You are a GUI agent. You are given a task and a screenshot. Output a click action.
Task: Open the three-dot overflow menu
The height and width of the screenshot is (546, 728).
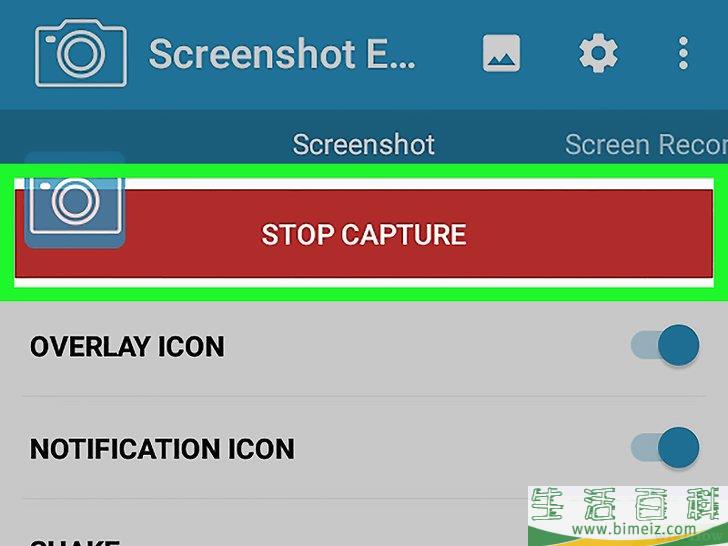[x=683, y=53]
